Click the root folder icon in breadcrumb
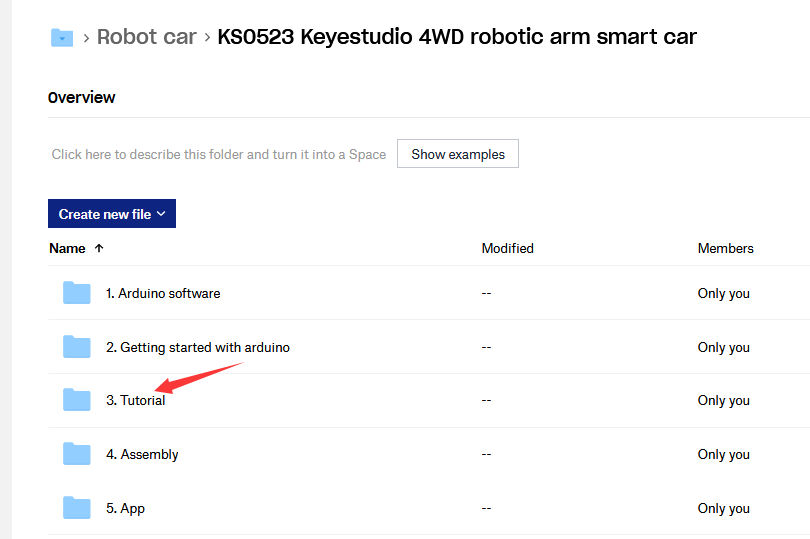This screenshot has height=539, width=810. pyautogui.click(x=62, y=38)
